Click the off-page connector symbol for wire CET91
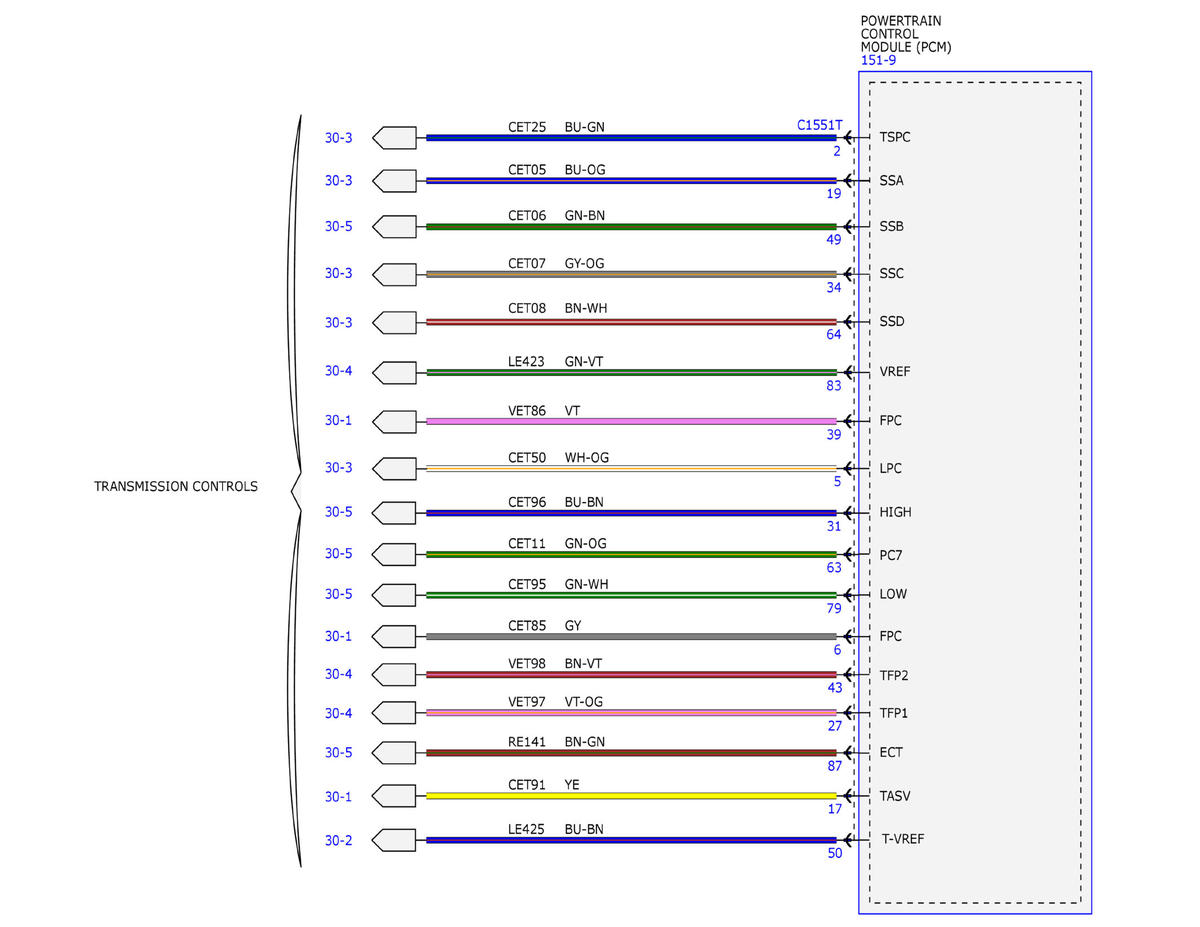Viewport: 1200px width, 927px height. click(x=394, y=796)
